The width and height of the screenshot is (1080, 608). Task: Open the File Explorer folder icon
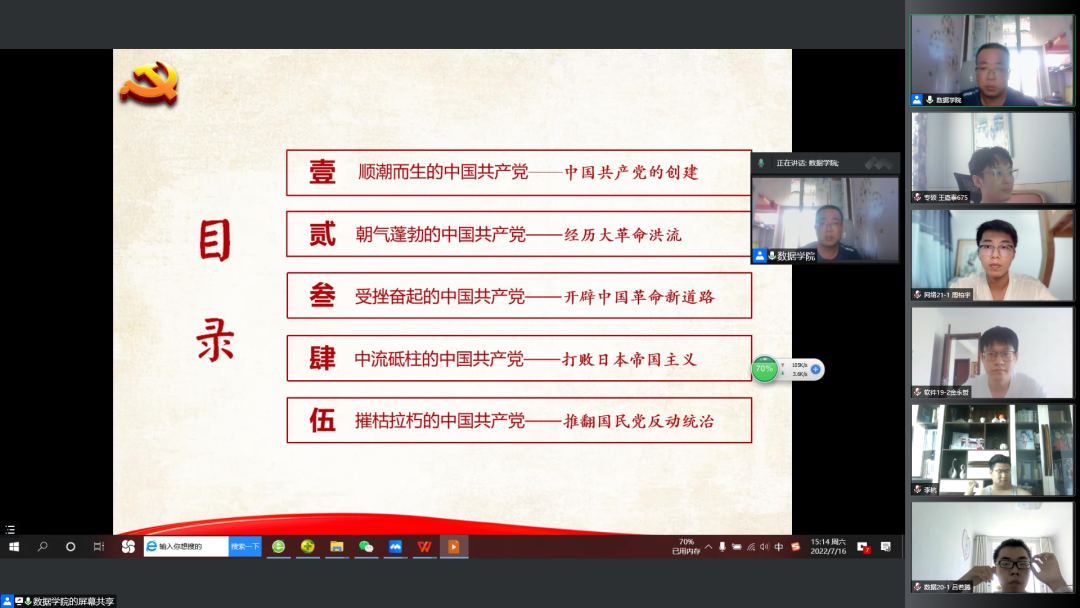(x=337, y=547)
